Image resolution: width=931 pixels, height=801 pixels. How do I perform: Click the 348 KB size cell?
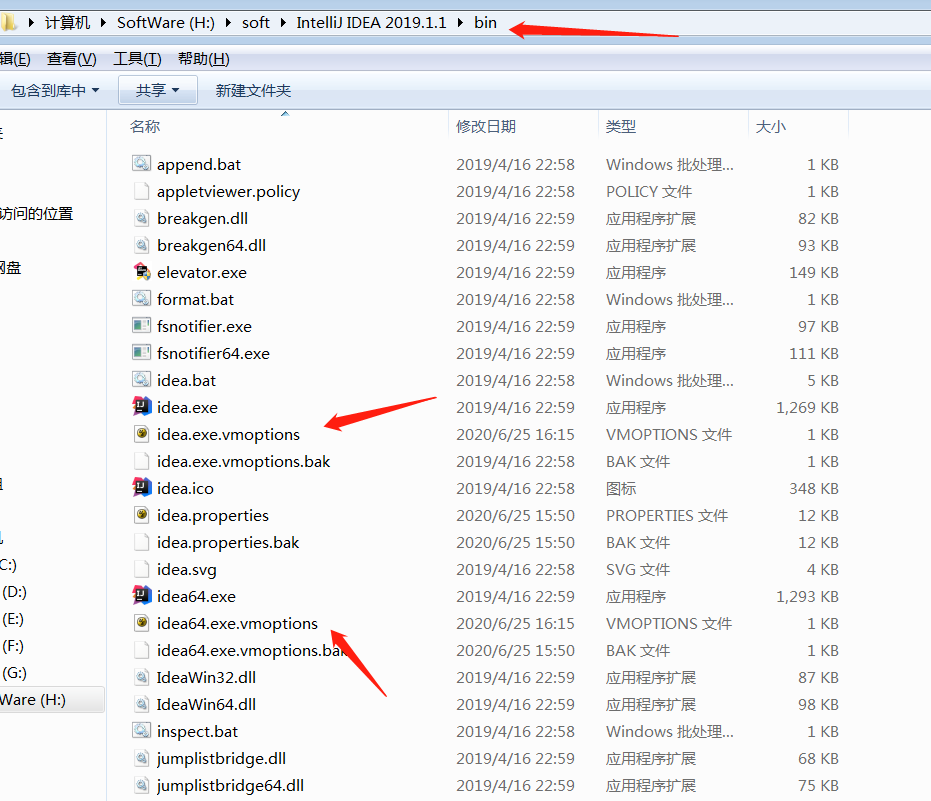click(x=813, y=489)
